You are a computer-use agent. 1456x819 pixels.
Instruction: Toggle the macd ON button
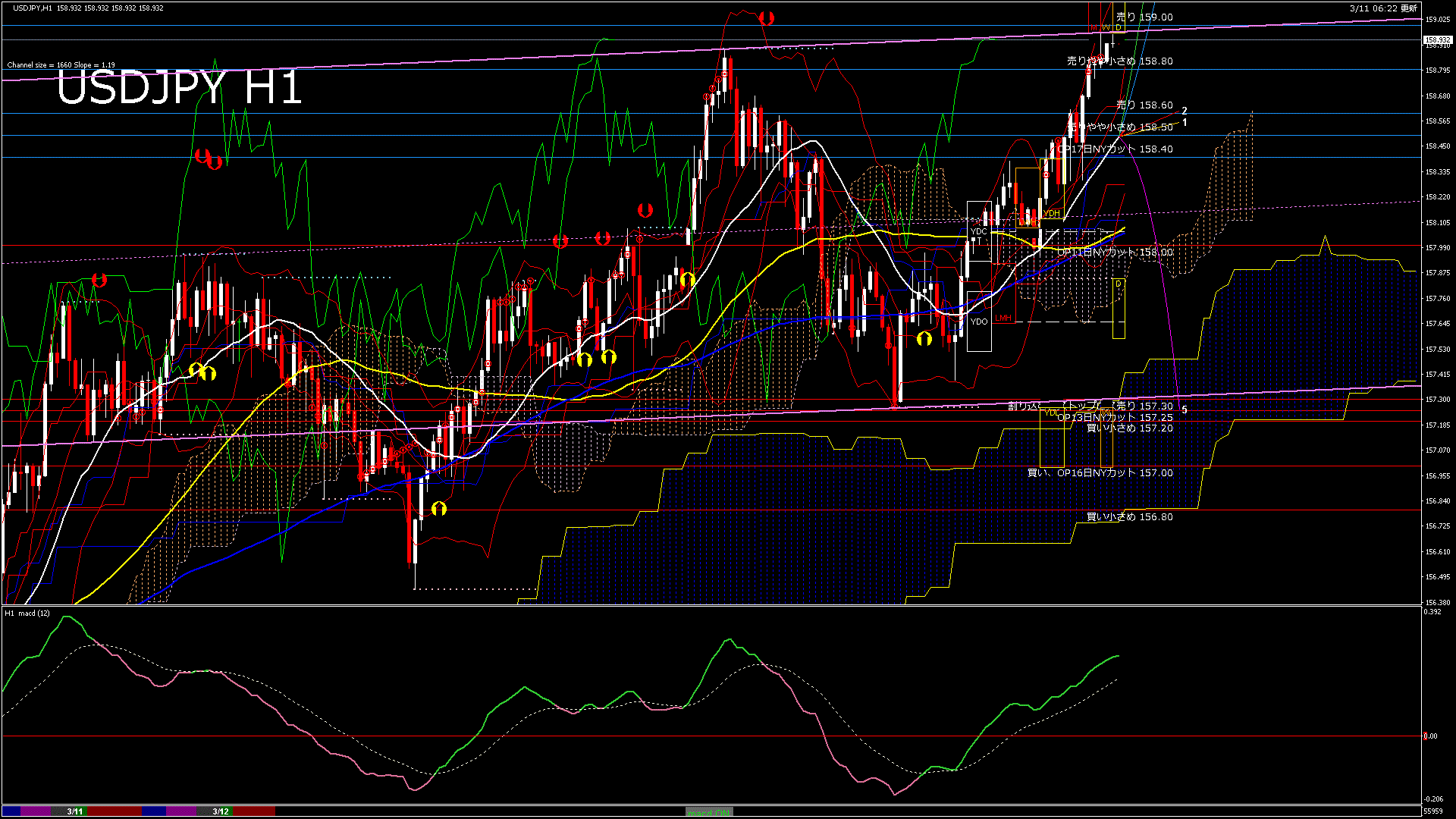tap(709, 812)
